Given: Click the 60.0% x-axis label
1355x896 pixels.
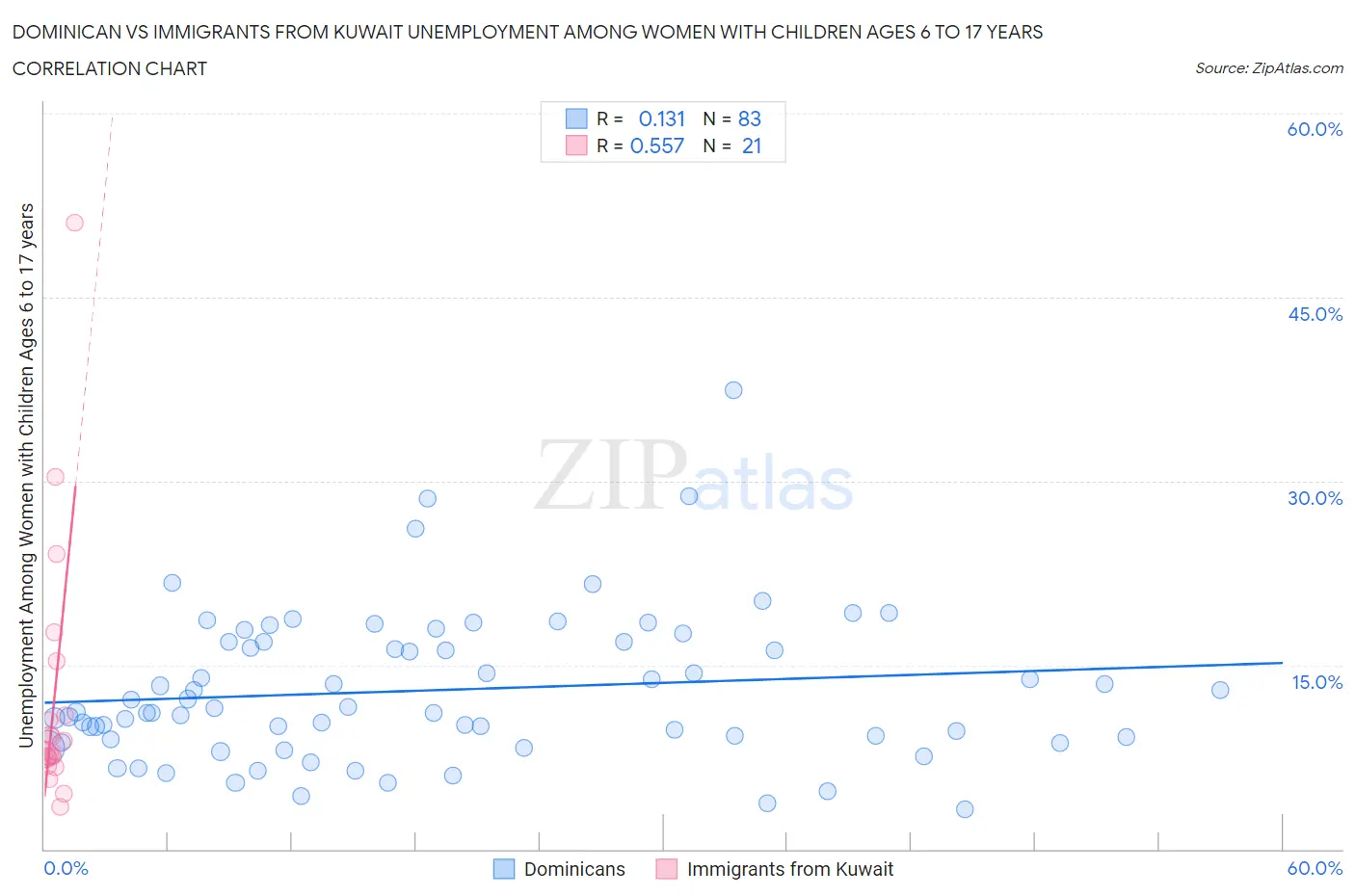Looking at the screenshot, I should 1315,868.
